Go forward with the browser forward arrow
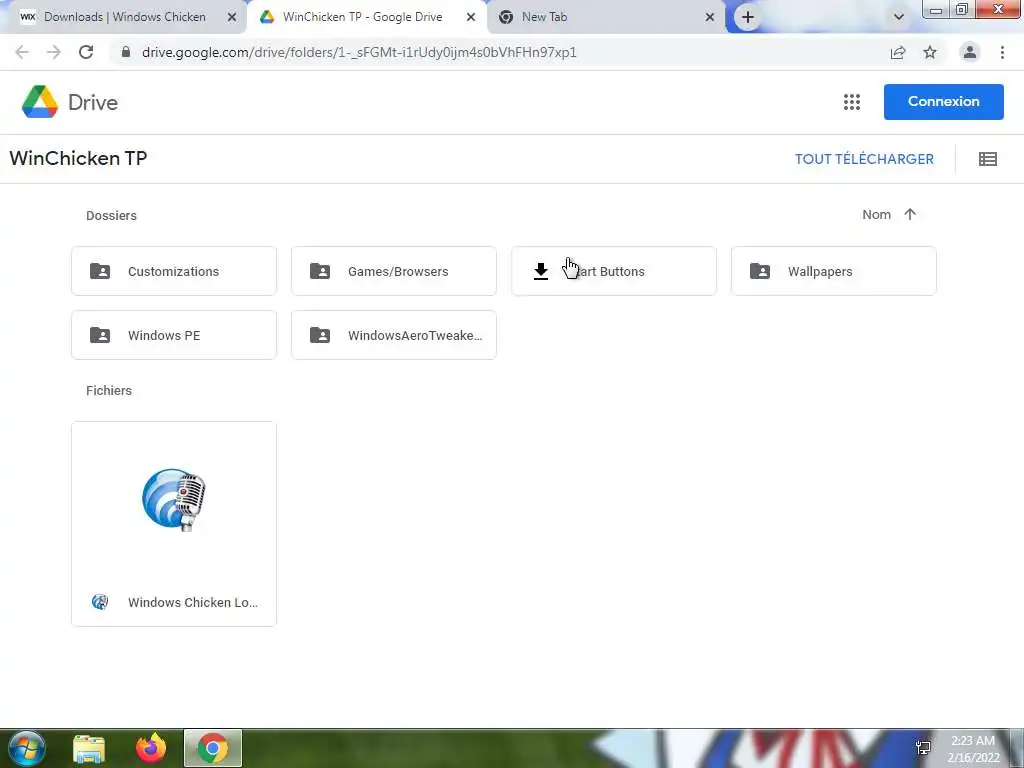This screenshot has height=768, width=1024. (x=54, y=52)
